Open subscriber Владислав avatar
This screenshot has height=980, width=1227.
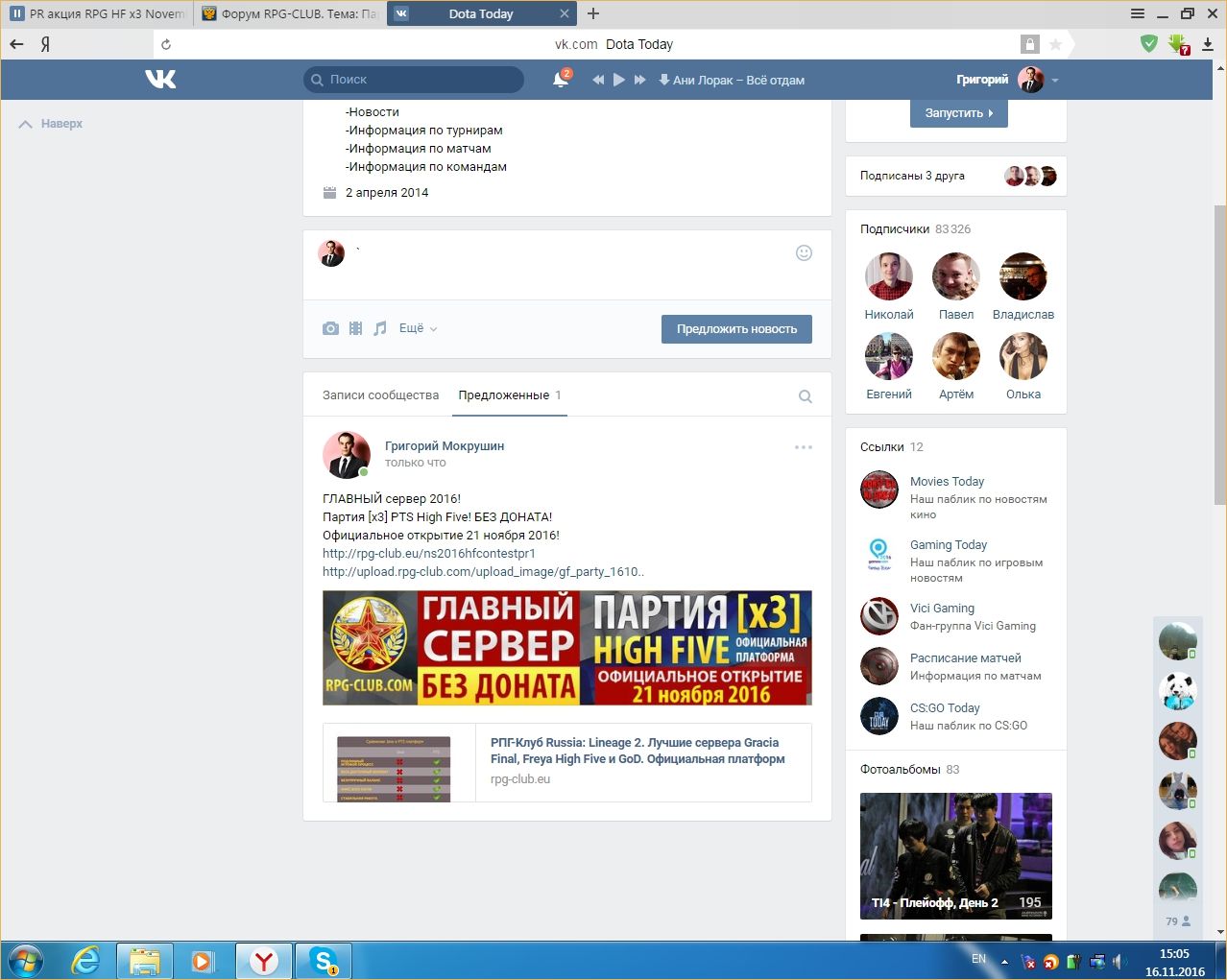1023,277
